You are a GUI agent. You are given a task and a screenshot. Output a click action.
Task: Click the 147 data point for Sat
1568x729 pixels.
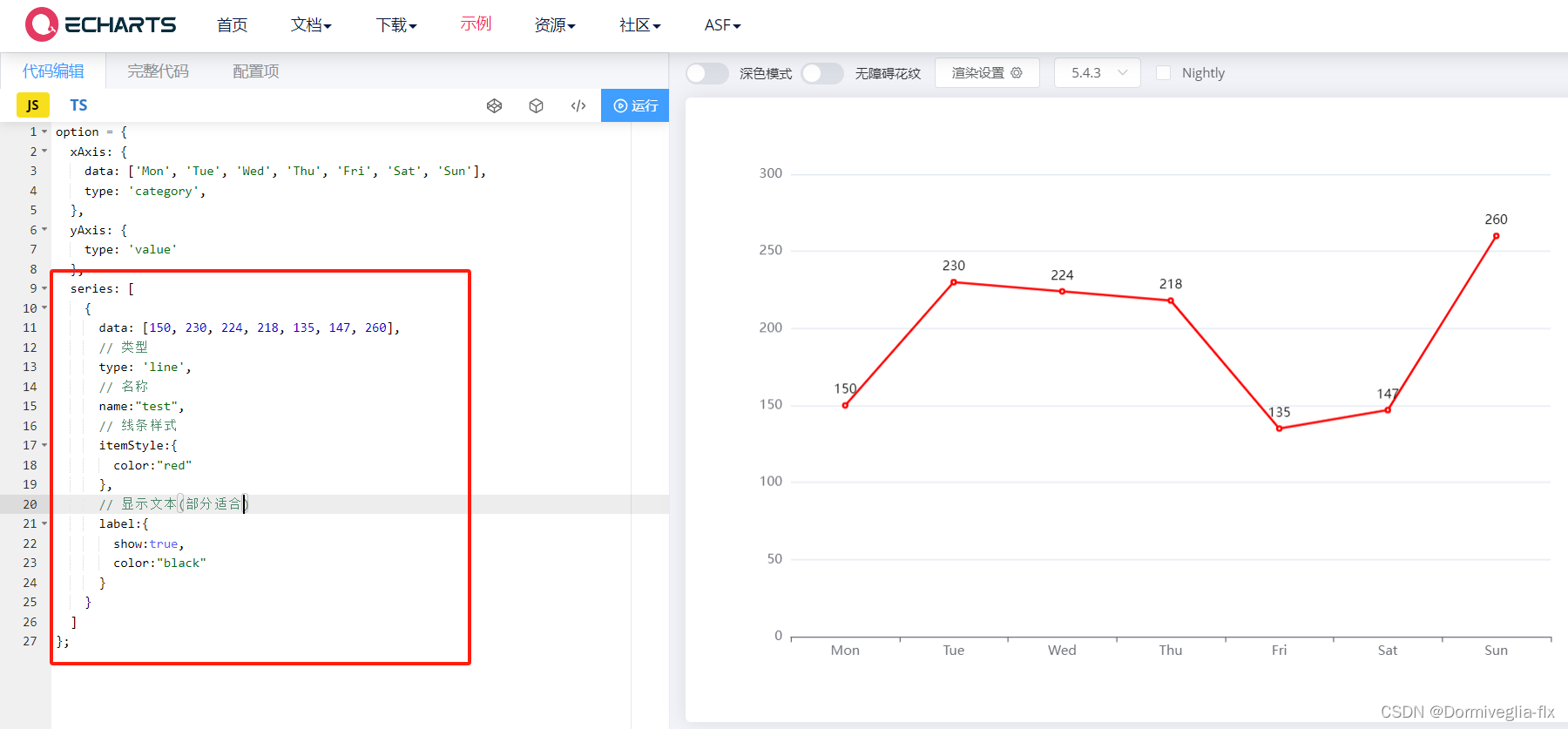[x=1388, y=410]
